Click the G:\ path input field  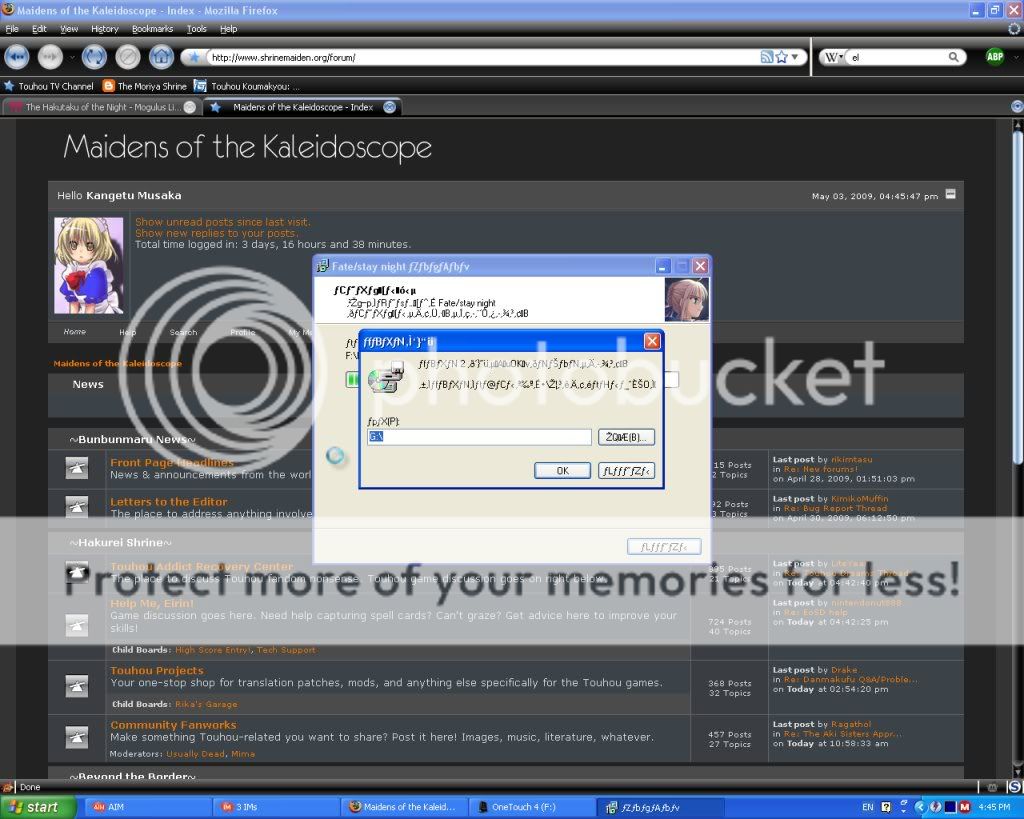pyautogui.click(x=479, y=437)
